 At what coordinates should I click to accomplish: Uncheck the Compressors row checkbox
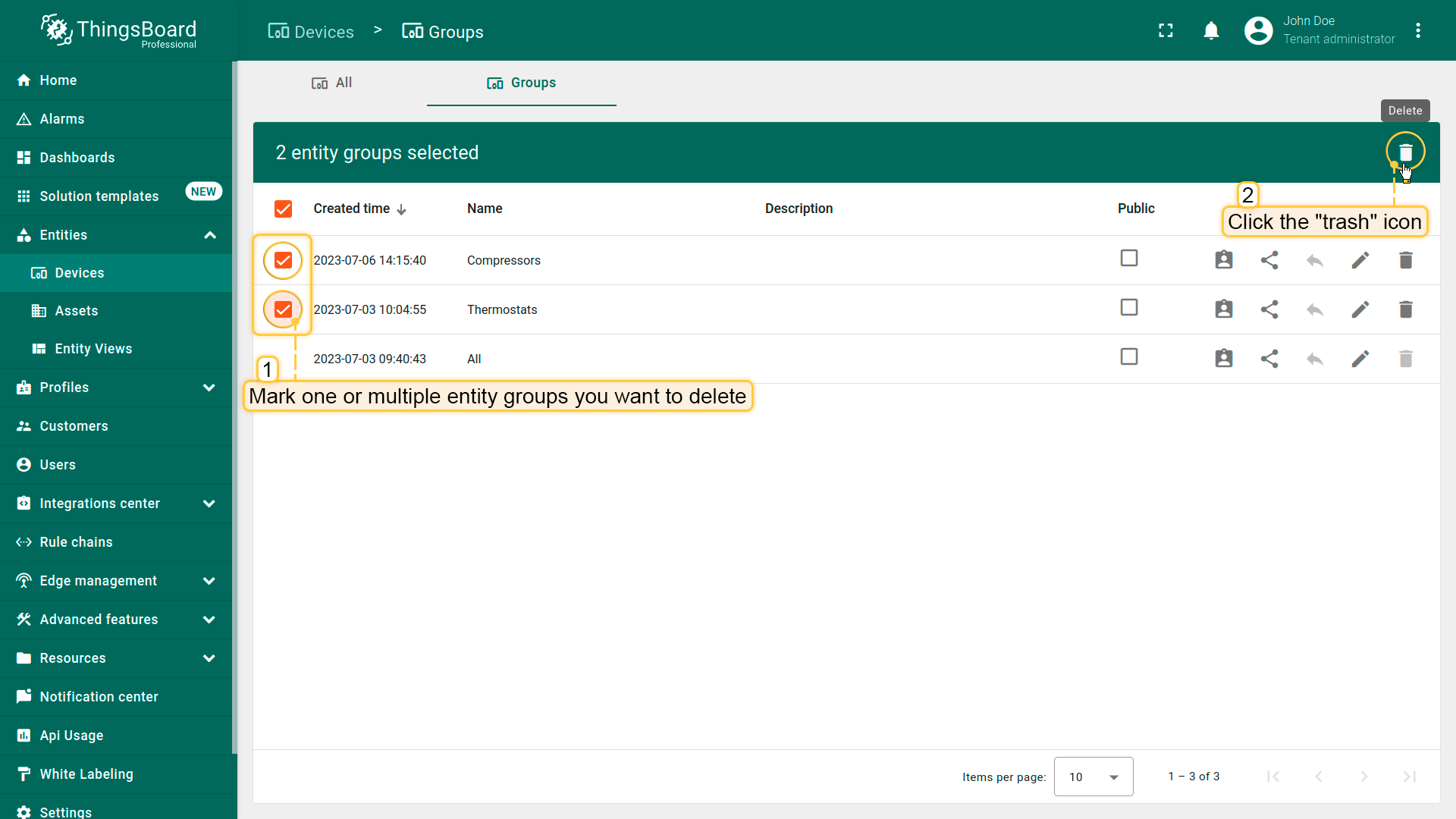pos(283,260)
